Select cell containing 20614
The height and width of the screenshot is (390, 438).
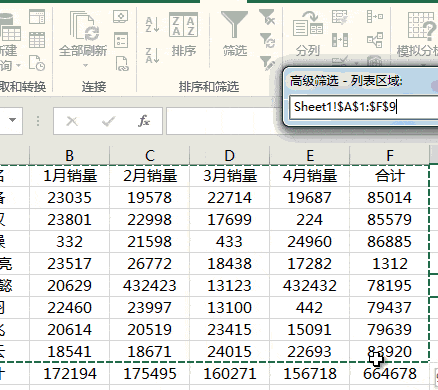coord(69,330)
